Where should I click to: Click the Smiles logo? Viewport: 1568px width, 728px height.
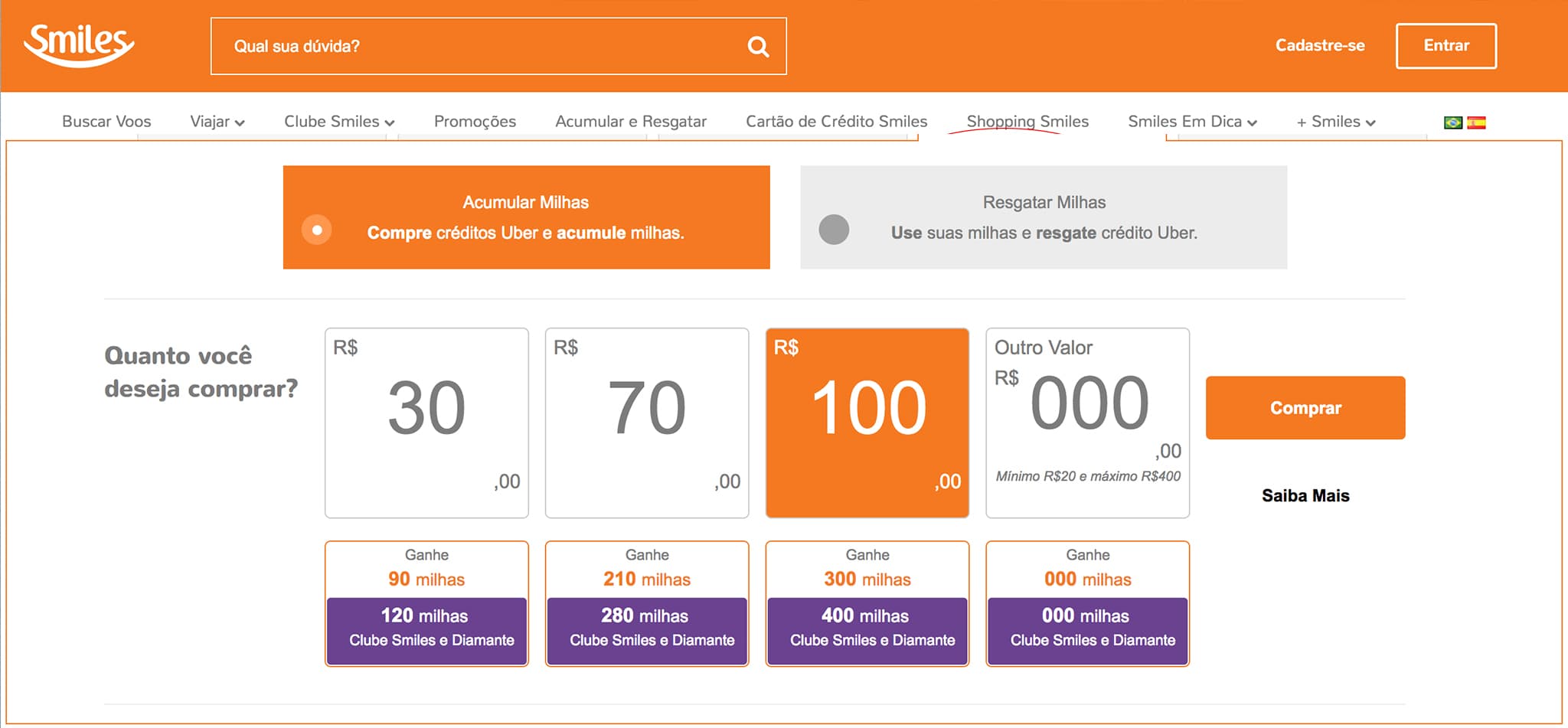tap(79, 45)
